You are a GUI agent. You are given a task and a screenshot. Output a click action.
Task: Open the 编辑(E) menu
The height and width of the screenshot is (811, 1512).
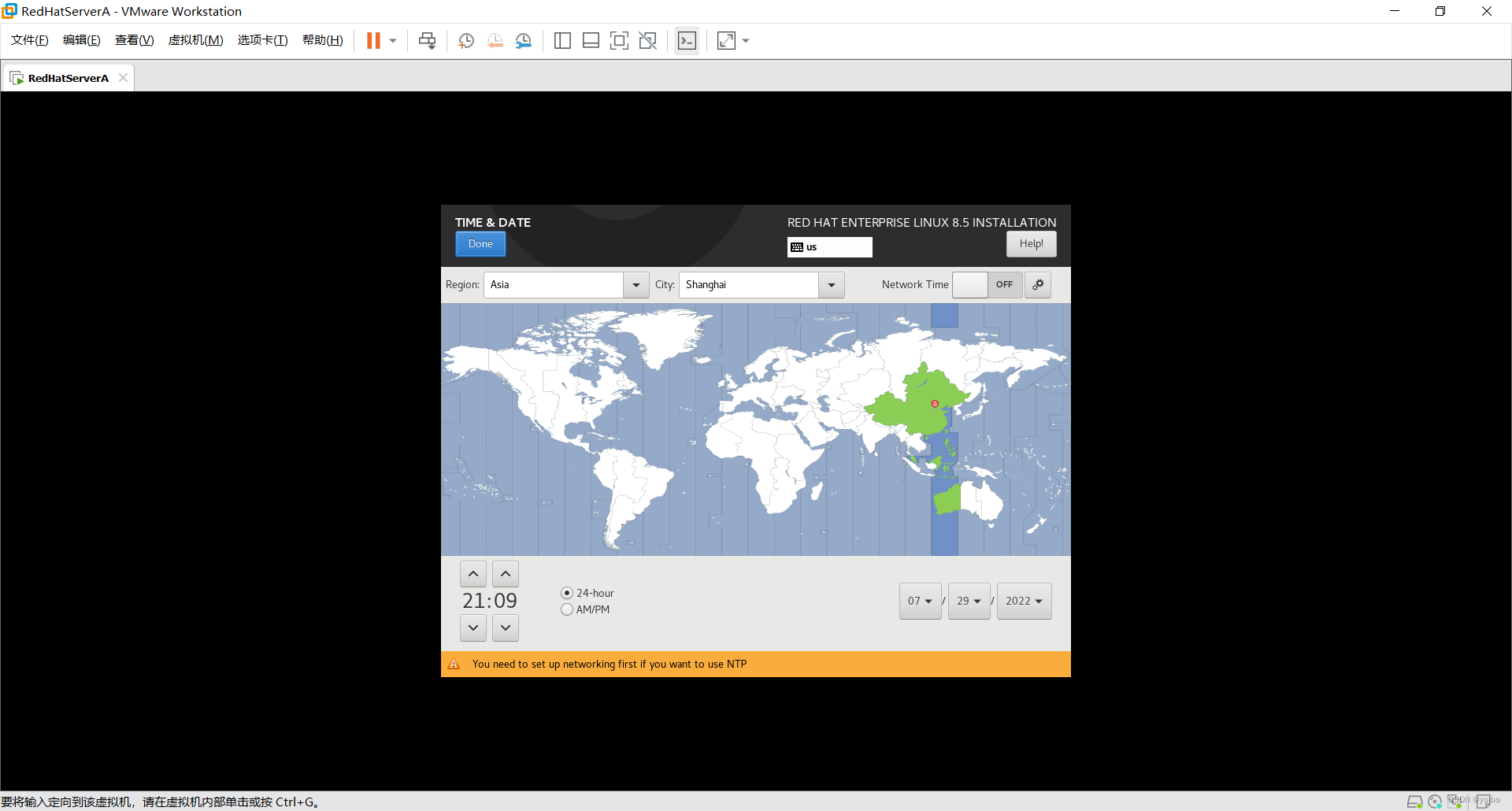[x=82, y=40]
